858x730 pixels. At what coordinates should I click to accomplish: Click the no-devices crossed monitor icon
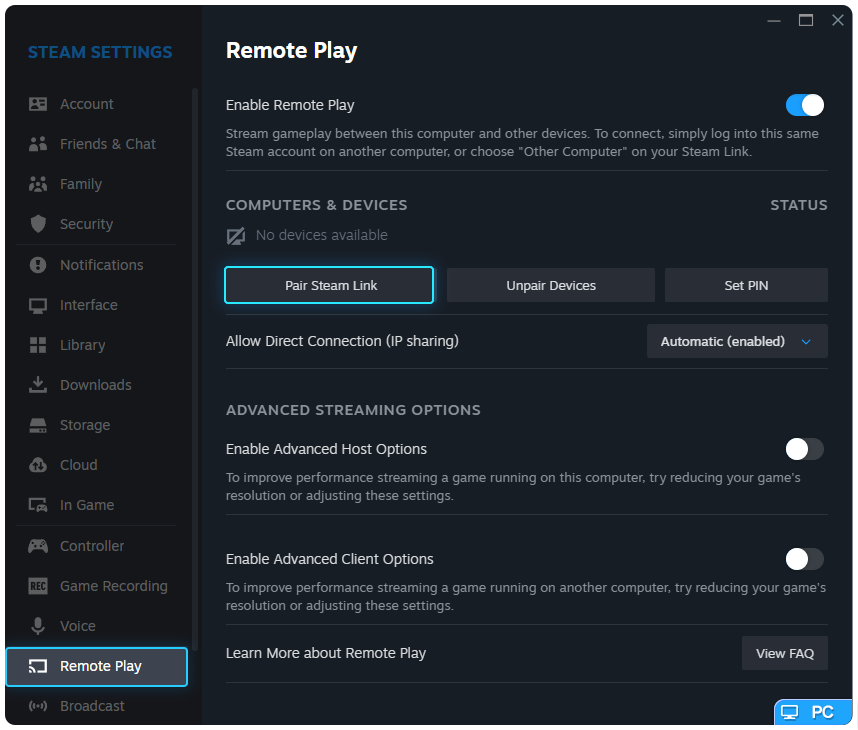click(236, 236)
